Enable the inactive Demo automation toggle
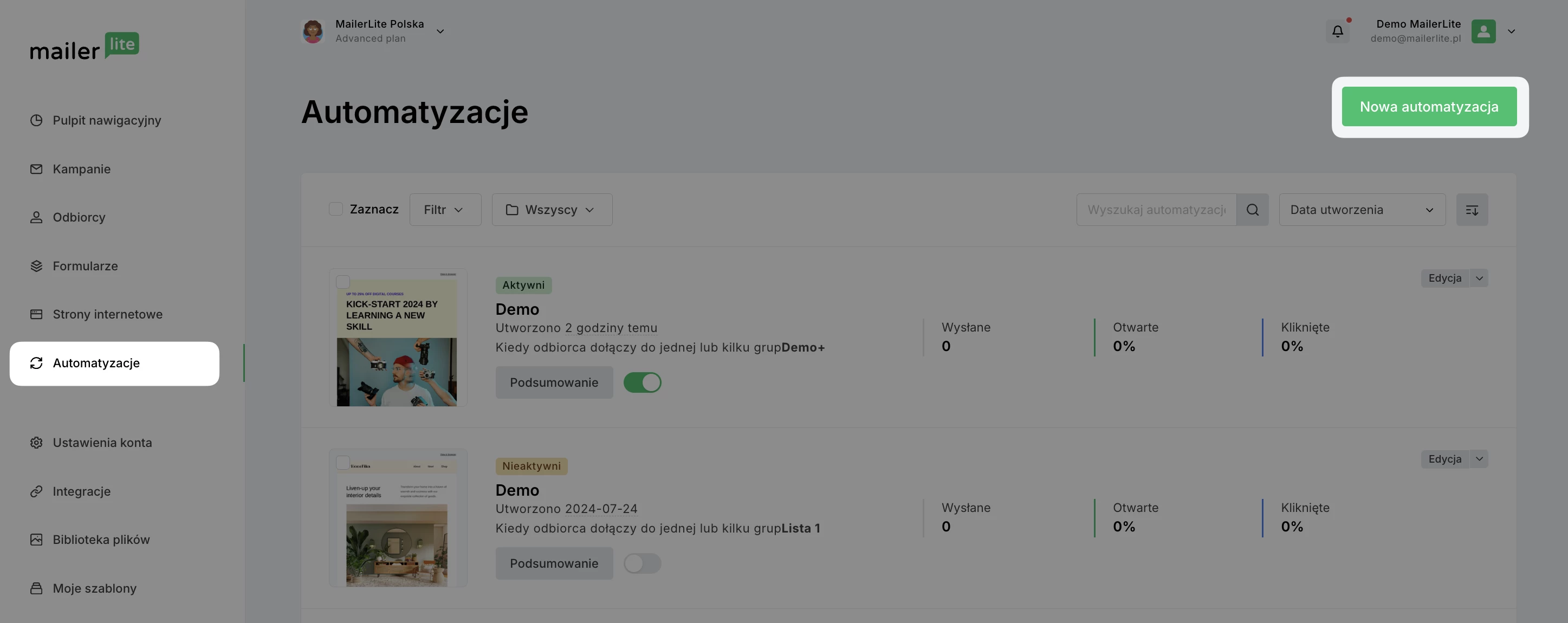 coord(642,563)
